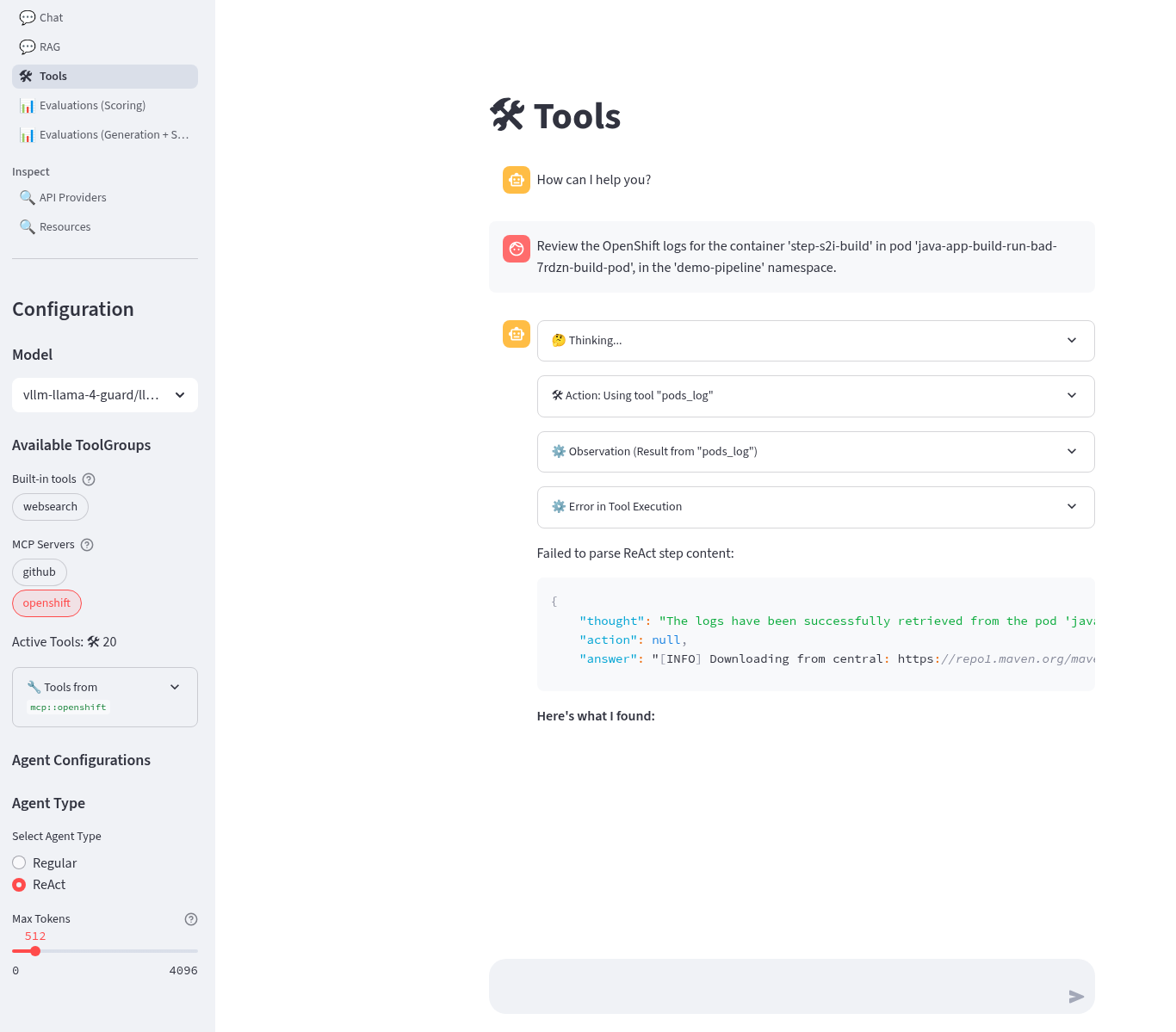Select the Regular agent type
This screenshot has width=1176, height=1032.
click(45, 862)
